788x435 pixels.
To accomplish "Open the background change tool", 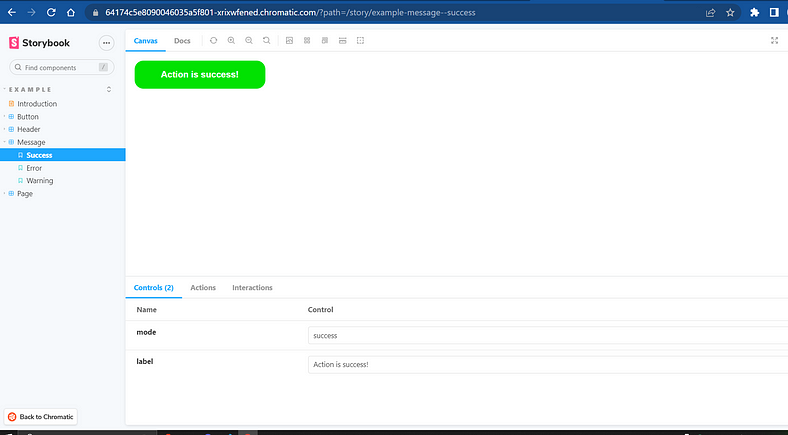I will 289,41.
